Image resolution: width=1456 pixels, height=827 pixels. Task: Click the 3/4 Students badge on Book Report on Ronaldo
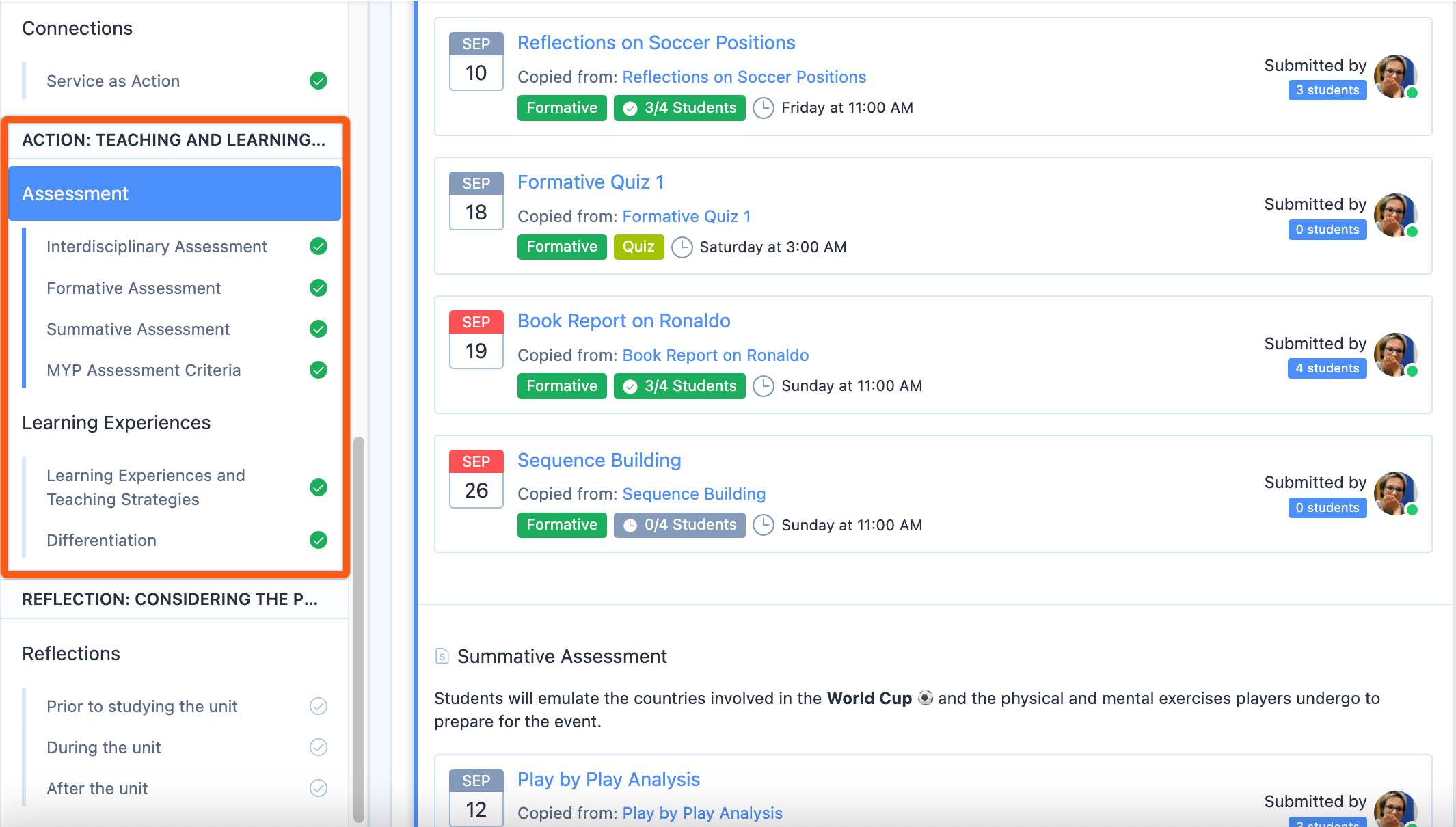679,385
